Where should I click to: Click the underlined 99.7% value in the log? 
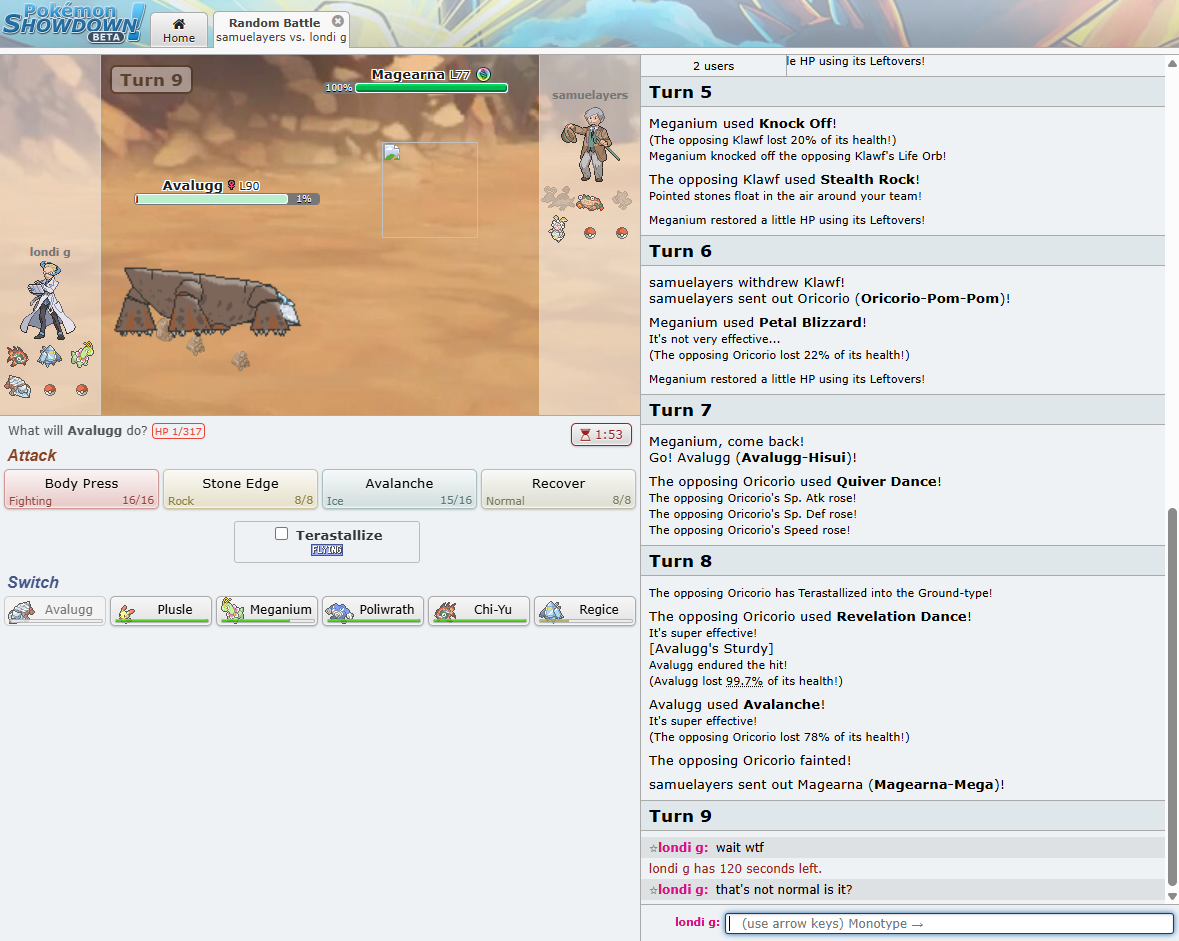pyautogui.click(x=744, y=681)
